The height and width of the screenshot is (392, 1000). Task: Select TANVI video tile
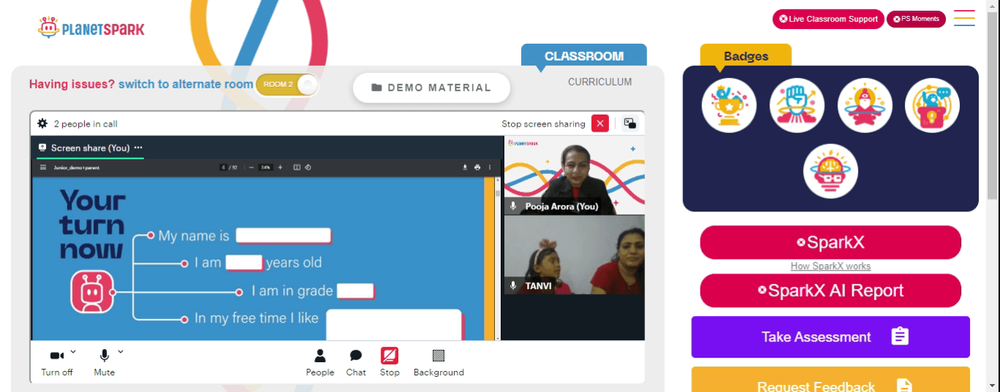574,255
